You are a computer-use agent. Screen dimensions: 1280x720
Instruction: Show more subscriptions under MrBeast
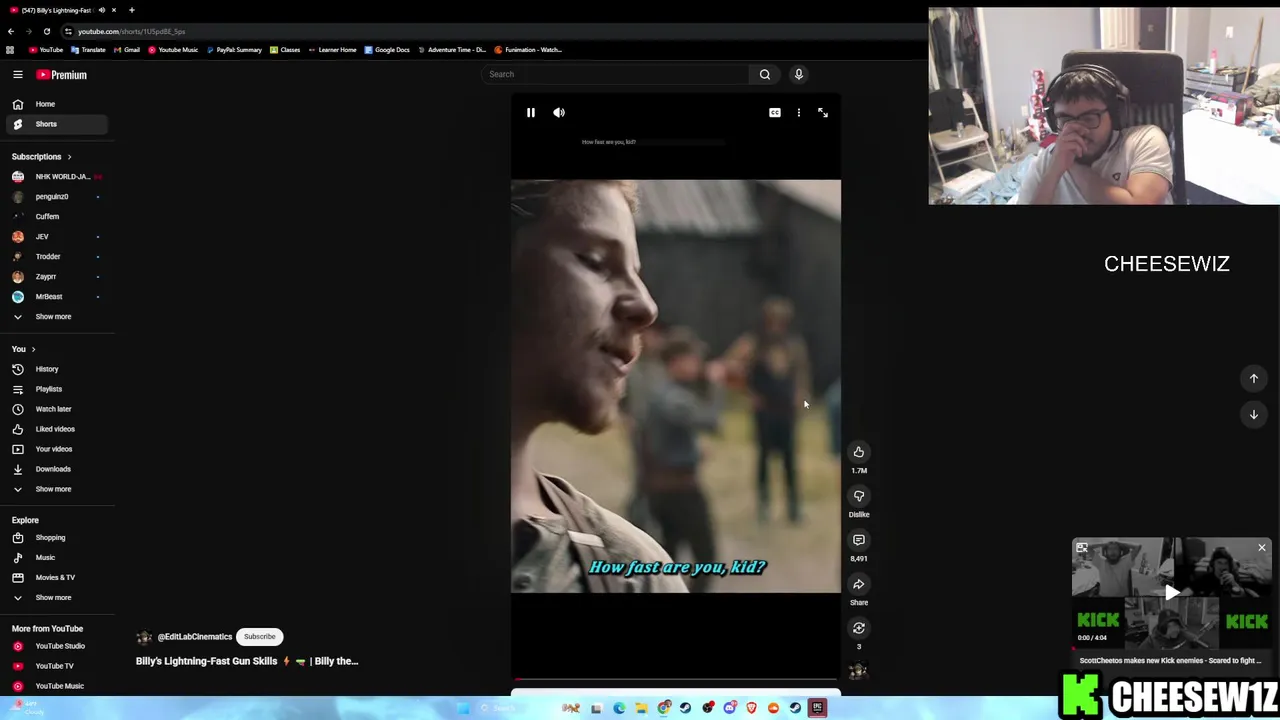(57, 317)
